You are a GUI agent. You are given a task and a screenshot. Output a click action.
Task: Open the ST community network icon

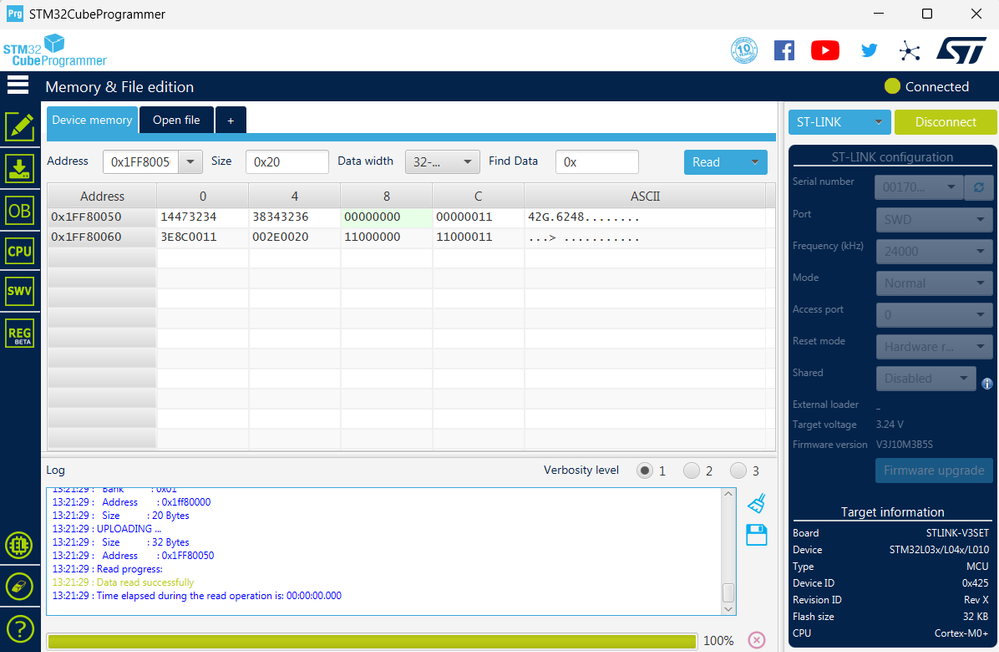(x=909, y=51)
